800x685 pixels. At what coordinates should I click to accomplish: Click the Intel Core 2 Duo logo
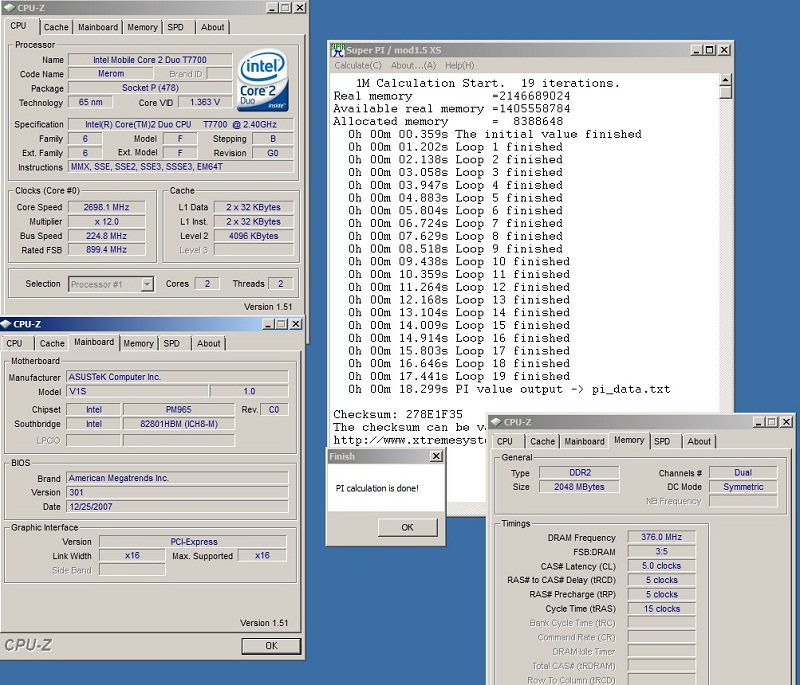[263, 80]
